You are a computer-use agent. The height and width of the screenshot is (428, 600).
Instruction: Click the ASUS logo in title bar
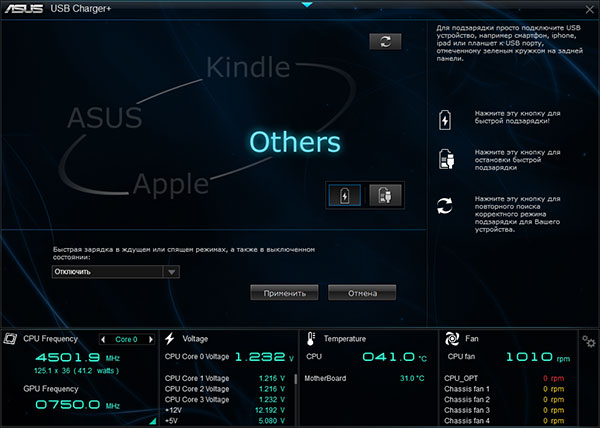(24, 8)
